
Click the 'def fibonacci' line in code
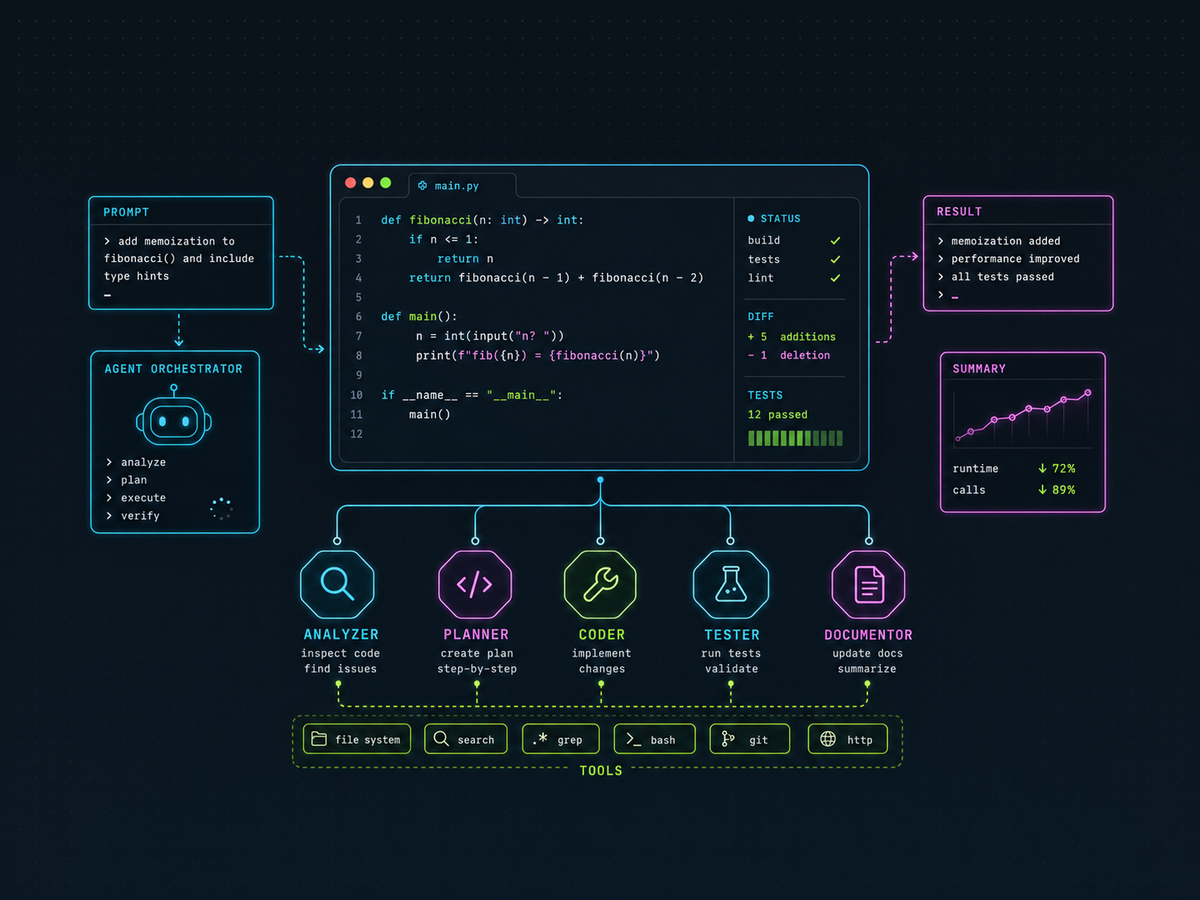482,220
